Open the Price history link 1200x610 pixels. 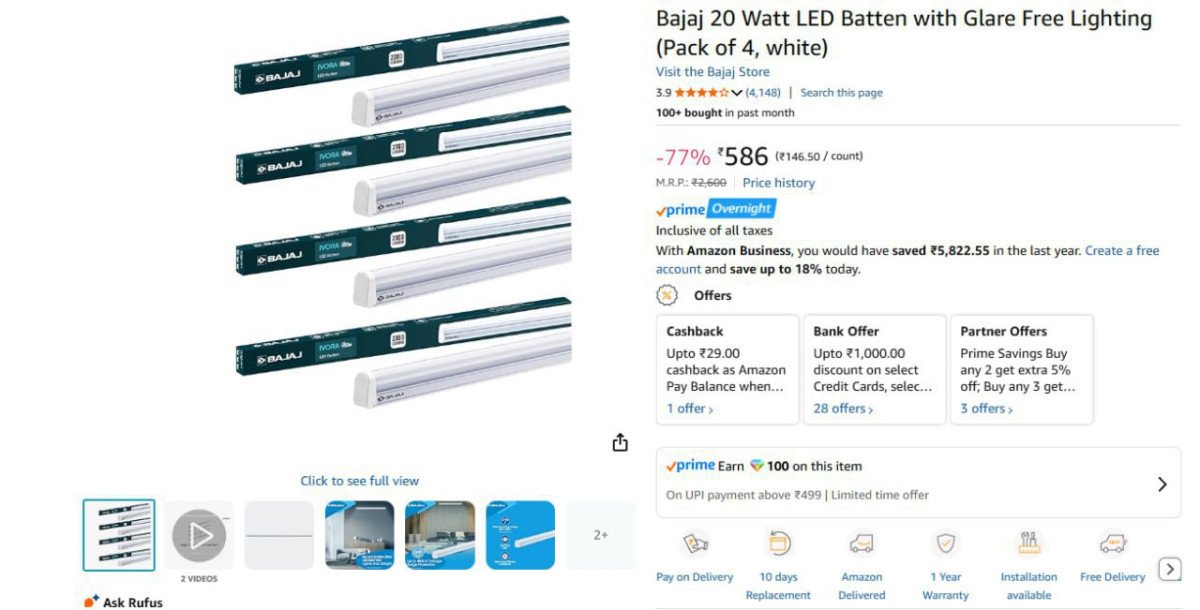(x=778, y=183)
